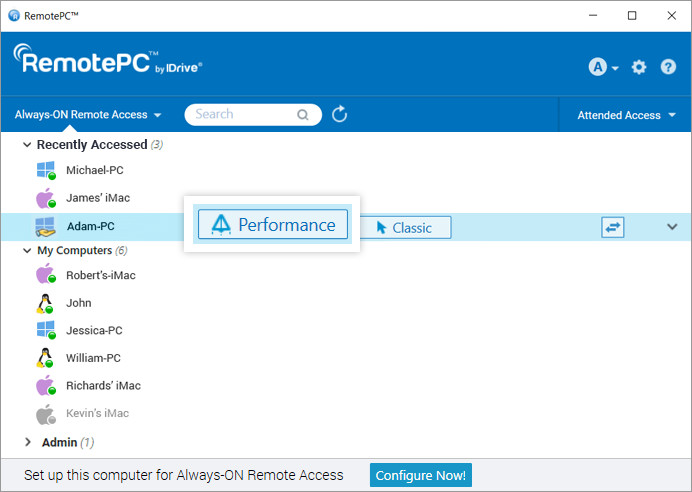The height and width of the screenshot is (492, 692).
Task: Close the RemotePC window
Action: pos(672,16)
